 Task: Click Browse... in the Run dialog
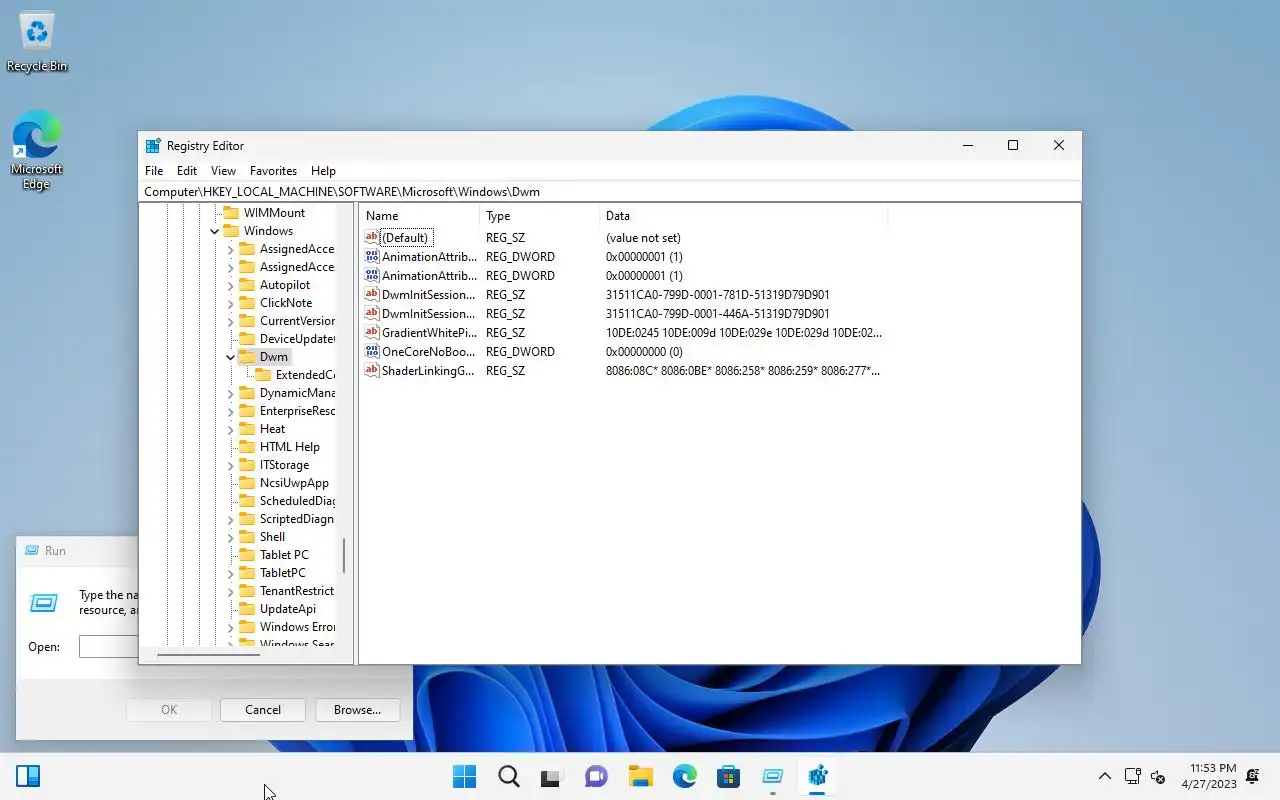tap(357, 710)
